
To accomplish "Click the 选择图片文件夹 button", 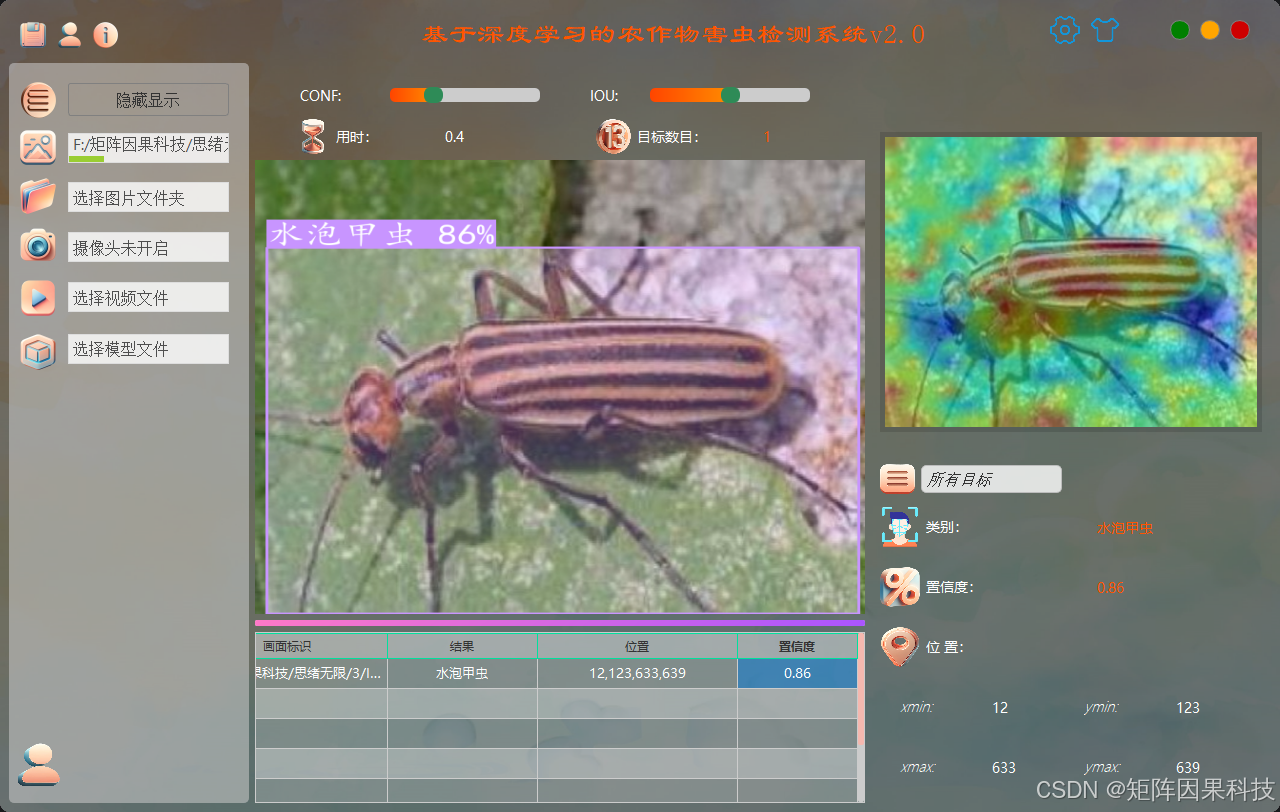I will 148,196.
